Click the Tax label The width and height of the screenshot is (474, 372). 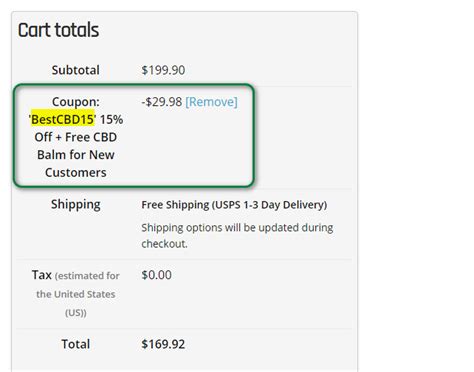click(42, 275)
